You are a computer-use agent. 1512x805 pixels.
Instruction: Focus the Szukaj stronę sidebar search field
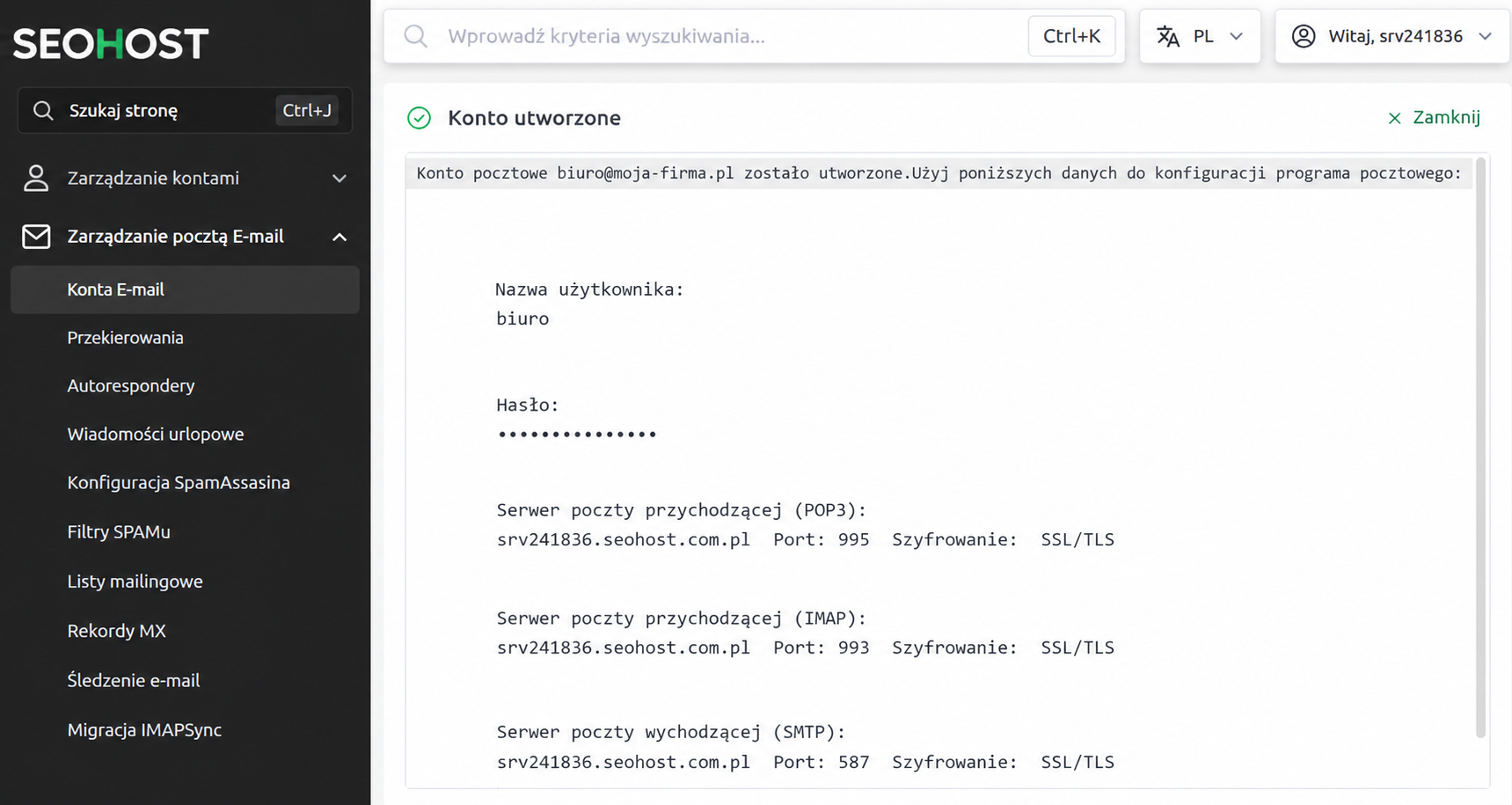point(185,111)
